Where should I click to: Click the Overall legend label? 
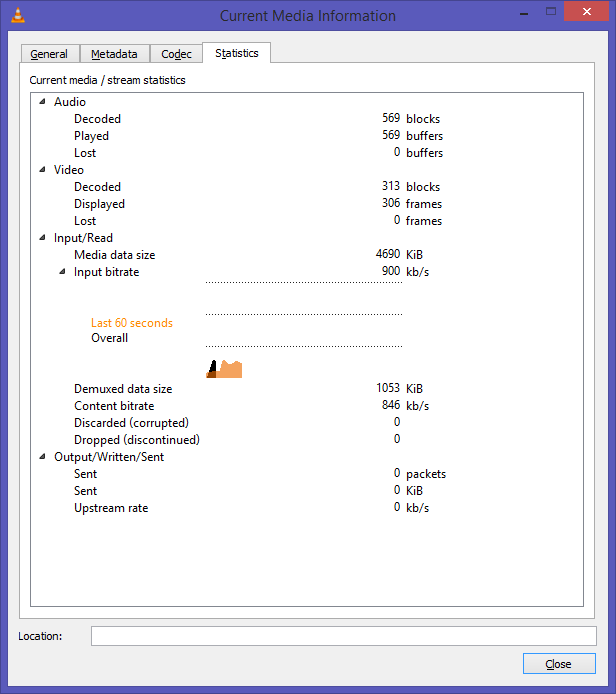(109, 338)
